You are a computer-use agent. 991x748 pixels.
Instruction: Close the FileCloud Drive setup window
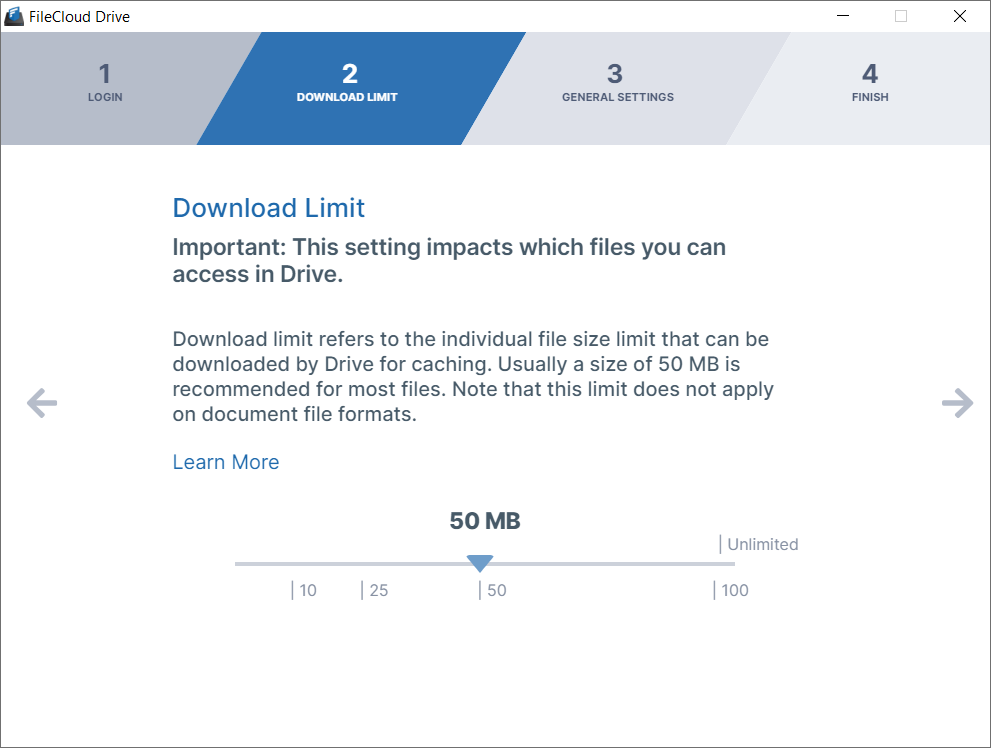pyautogui.click(x=960, y=16)
